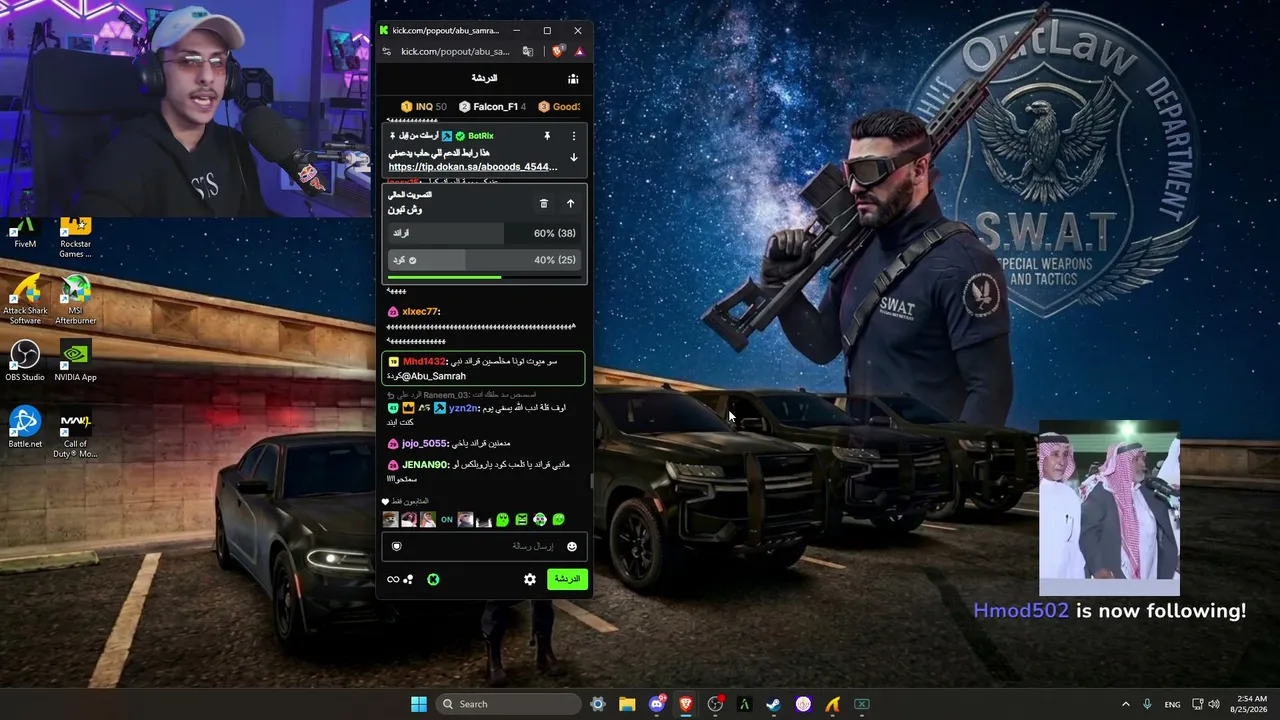Click the send message input field

point(484,546)
